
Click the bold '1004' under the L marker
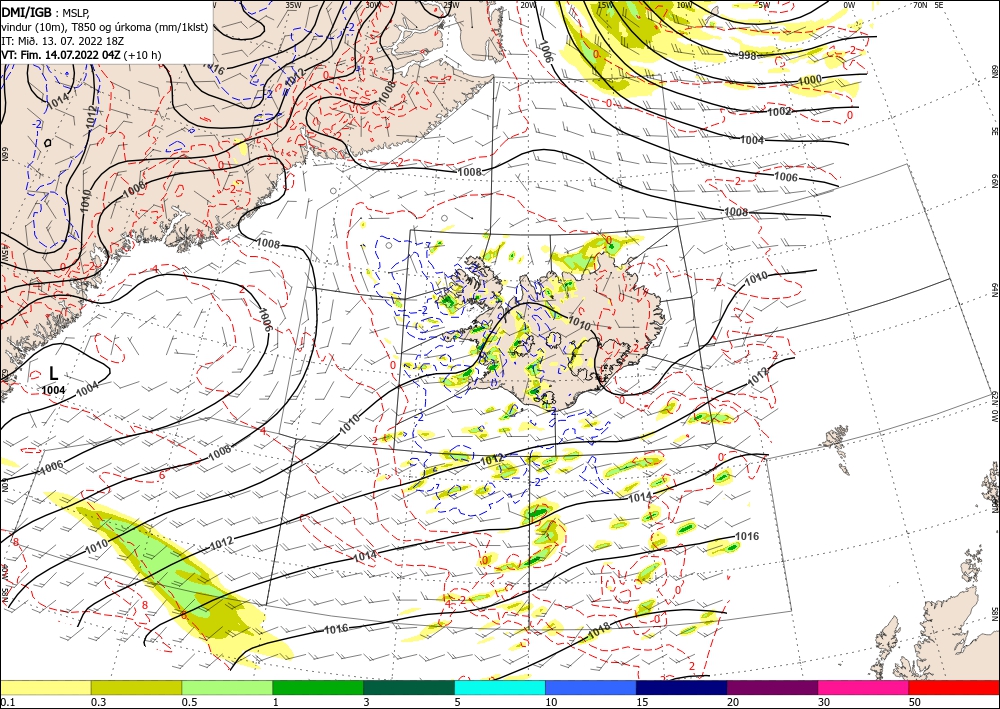tap(54, 390)
